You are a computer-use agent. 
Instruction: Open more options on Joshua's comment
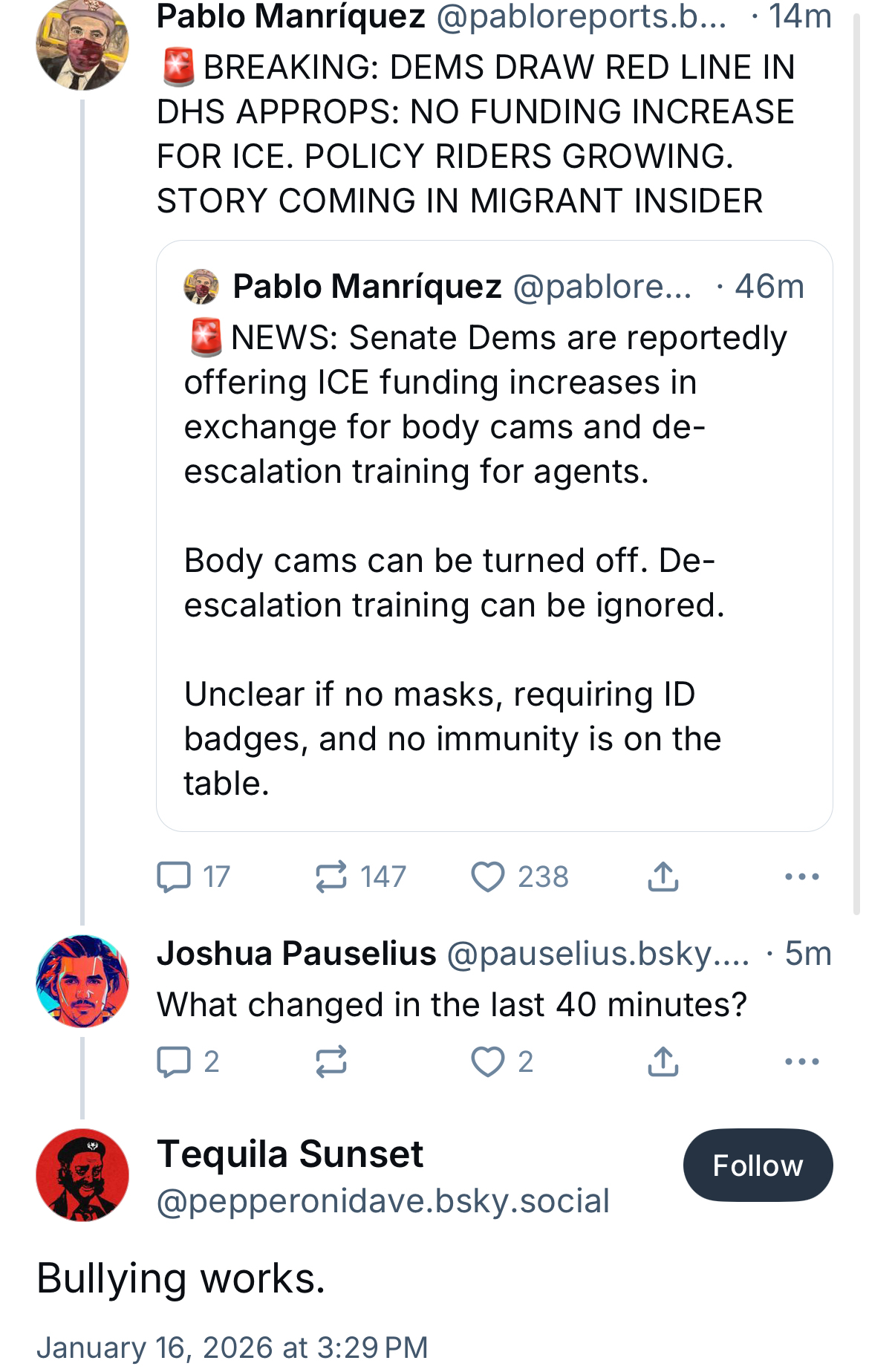801,1061
